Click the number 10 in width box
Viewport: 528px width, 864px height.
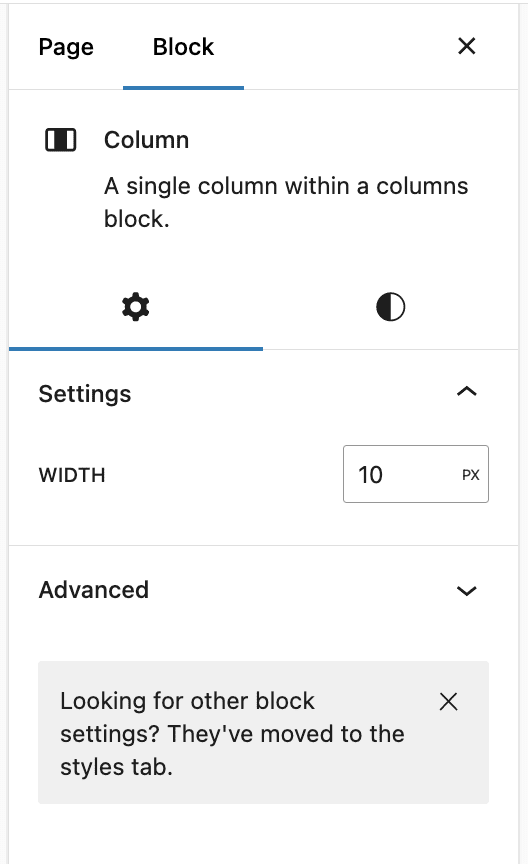[370, 475]
